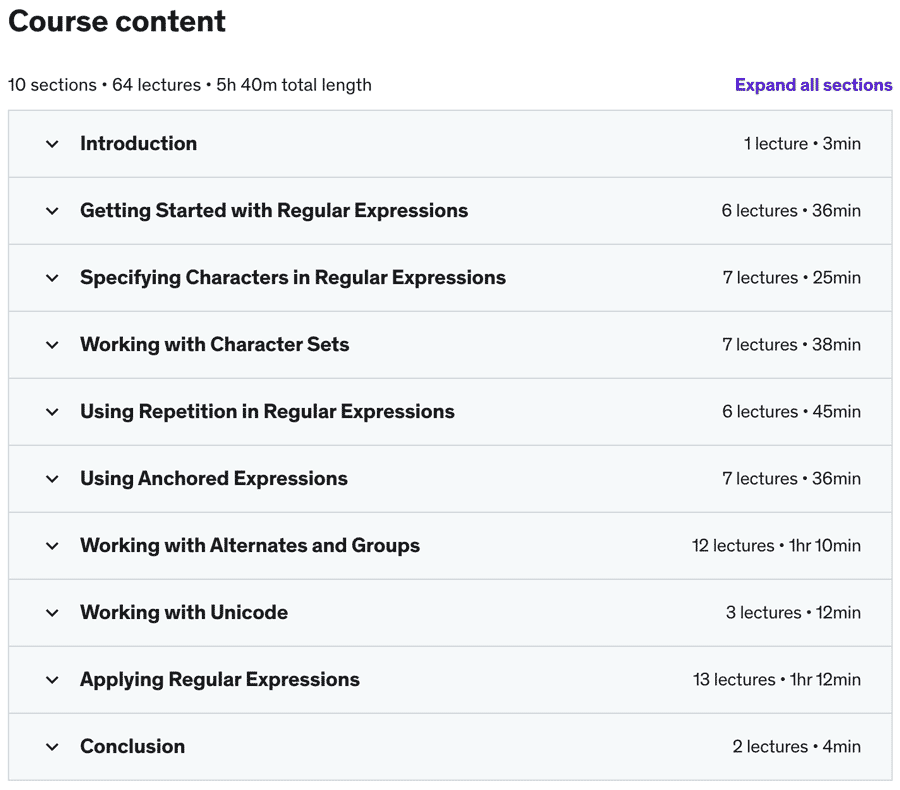Click chevron next to Working with Character Sets
The height and width of the screenshot is (790, 900).
(x=52, y=345)
